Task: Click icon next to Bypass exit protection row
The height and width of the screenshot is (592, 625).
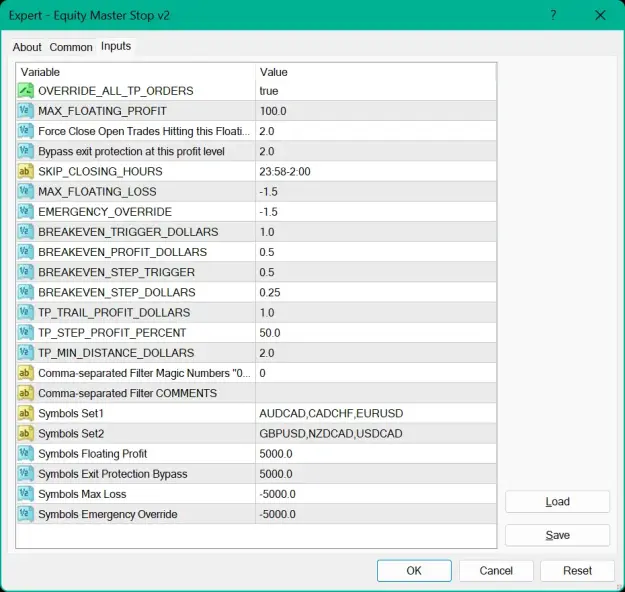Action: point(26,151)
